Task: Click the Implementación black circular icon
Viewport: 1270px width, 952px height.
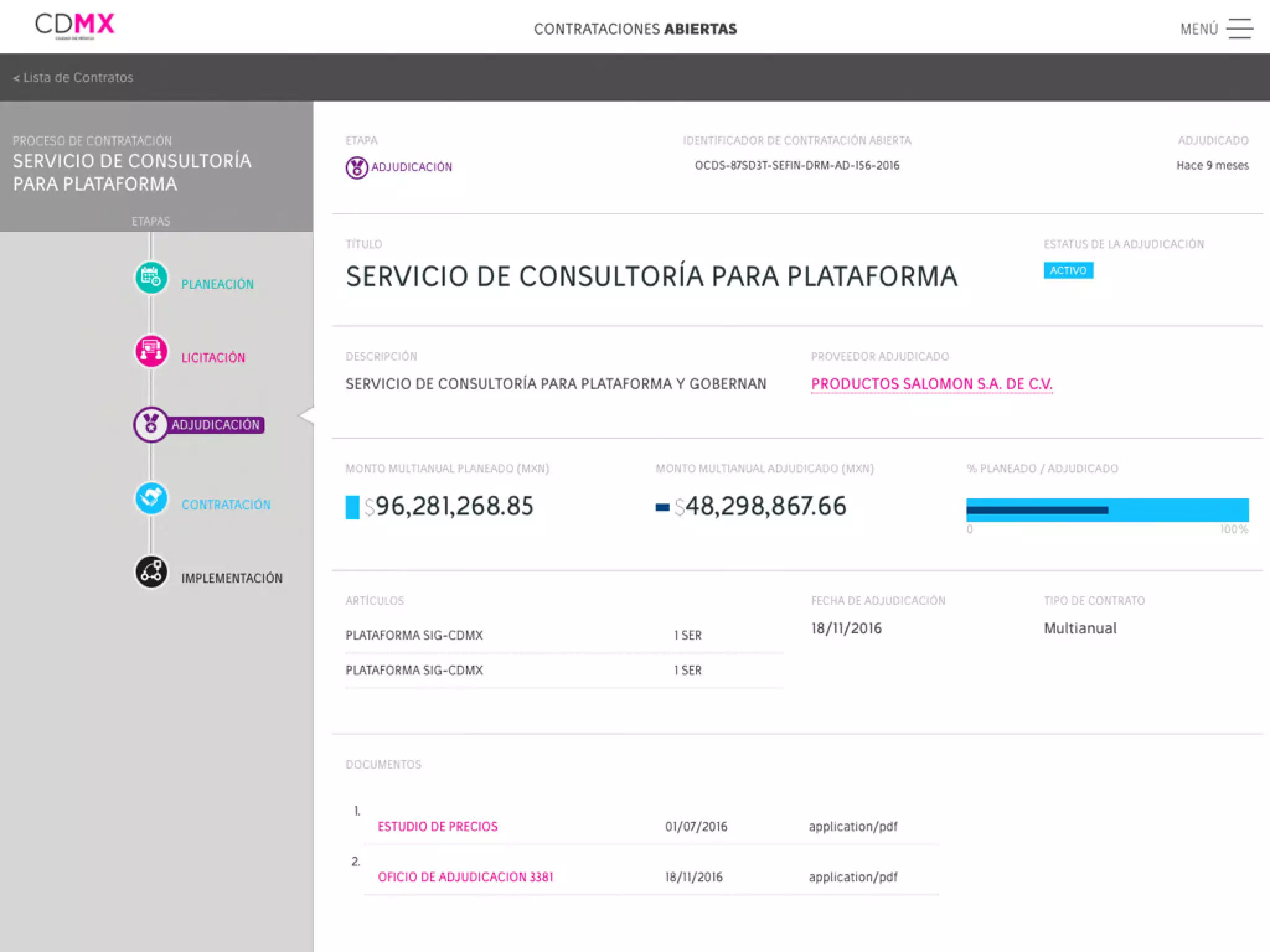Action: point(151,571)
